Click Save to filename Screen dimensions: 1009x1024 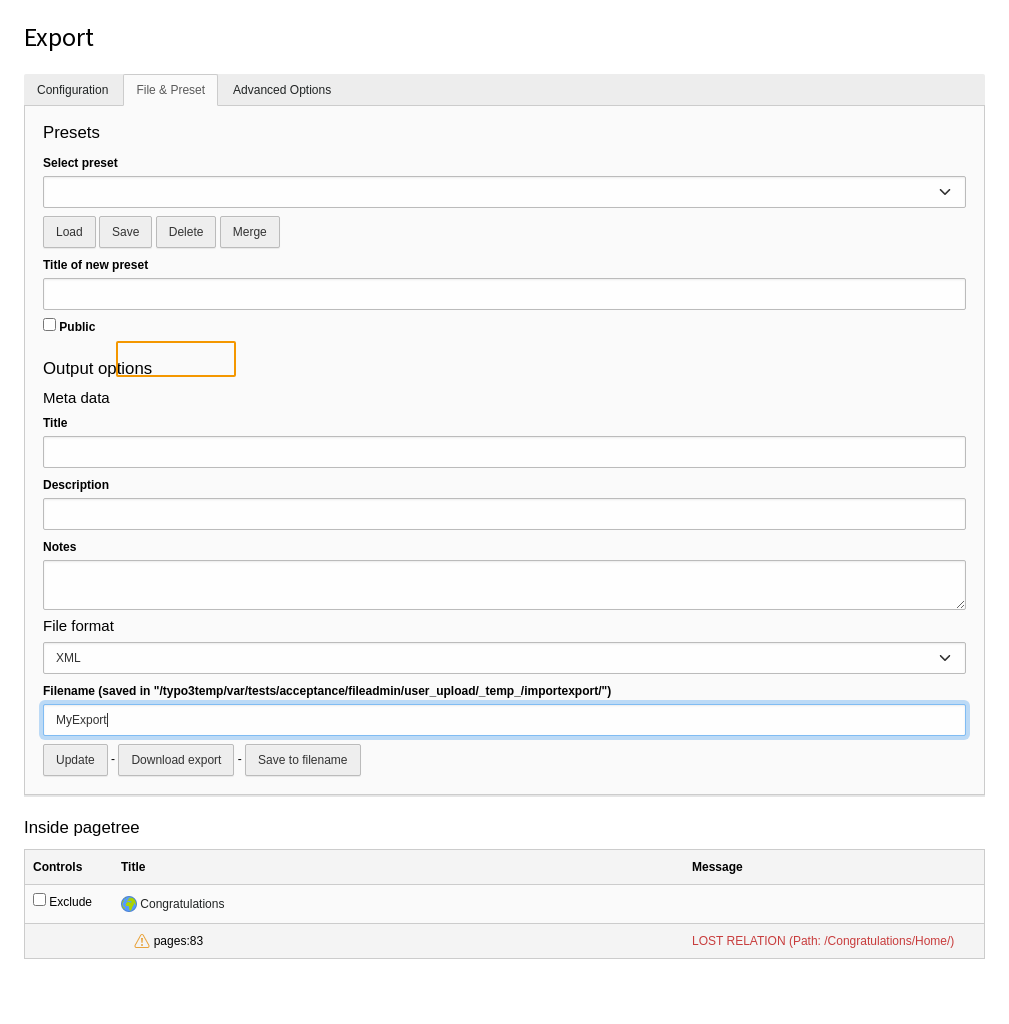tap(302, 759)
